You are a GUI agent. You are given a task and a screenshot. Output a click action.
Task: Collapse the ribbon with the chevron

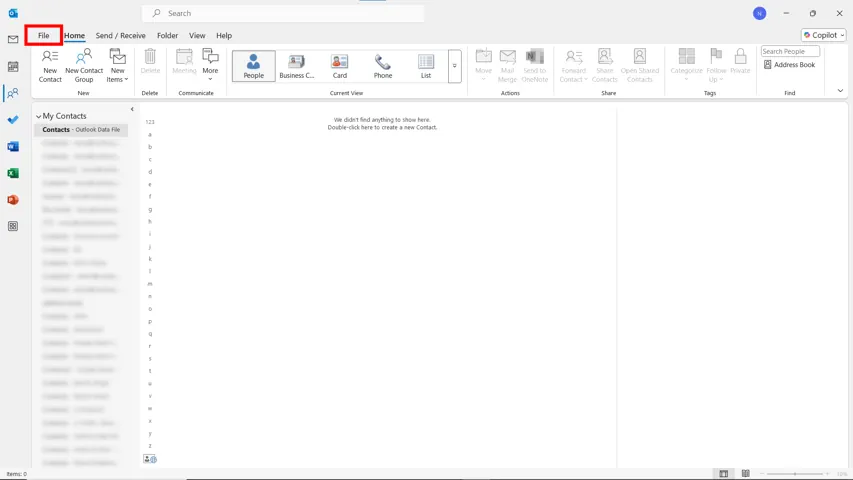840,91
